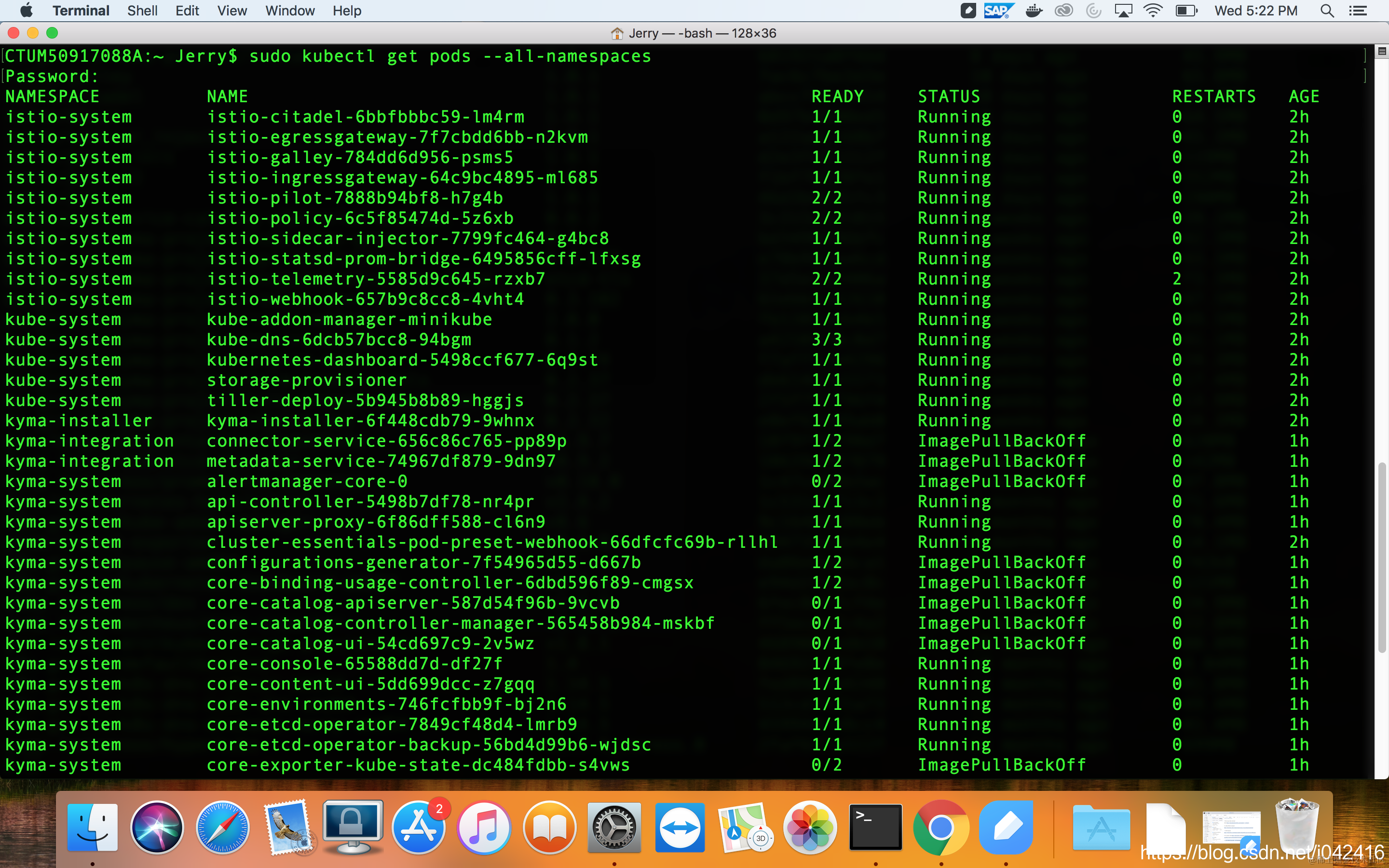Open the Shell menu

click(142, 11)
